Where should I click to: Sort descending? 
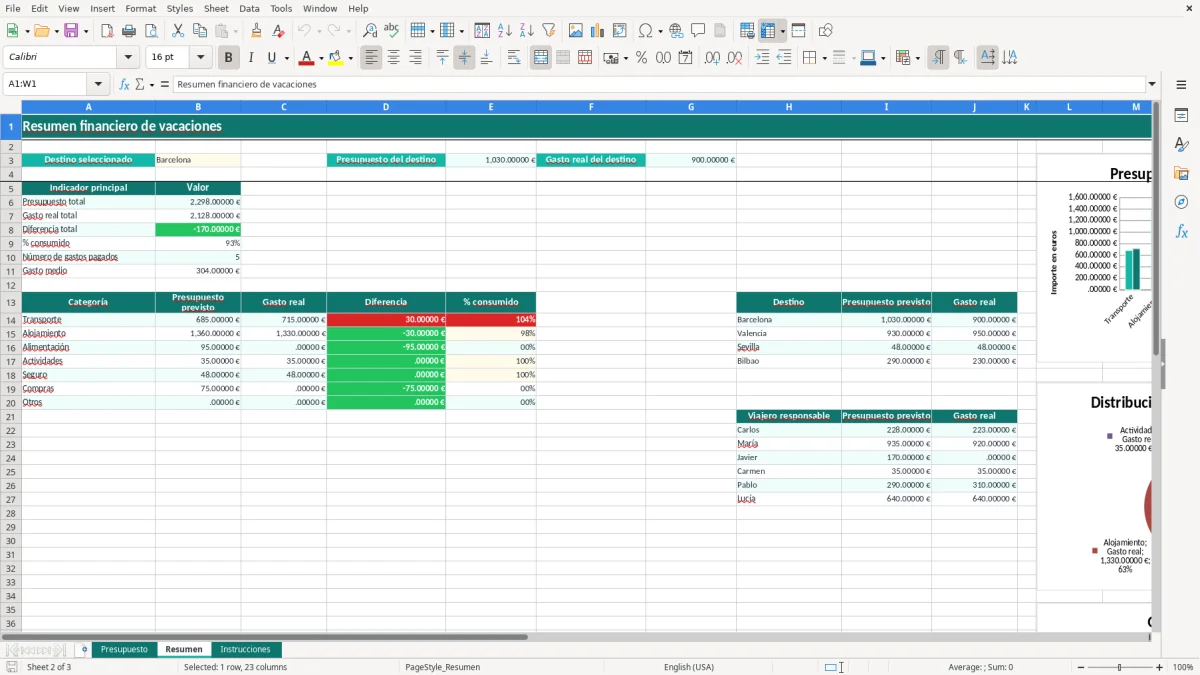(x=527, y=31)
